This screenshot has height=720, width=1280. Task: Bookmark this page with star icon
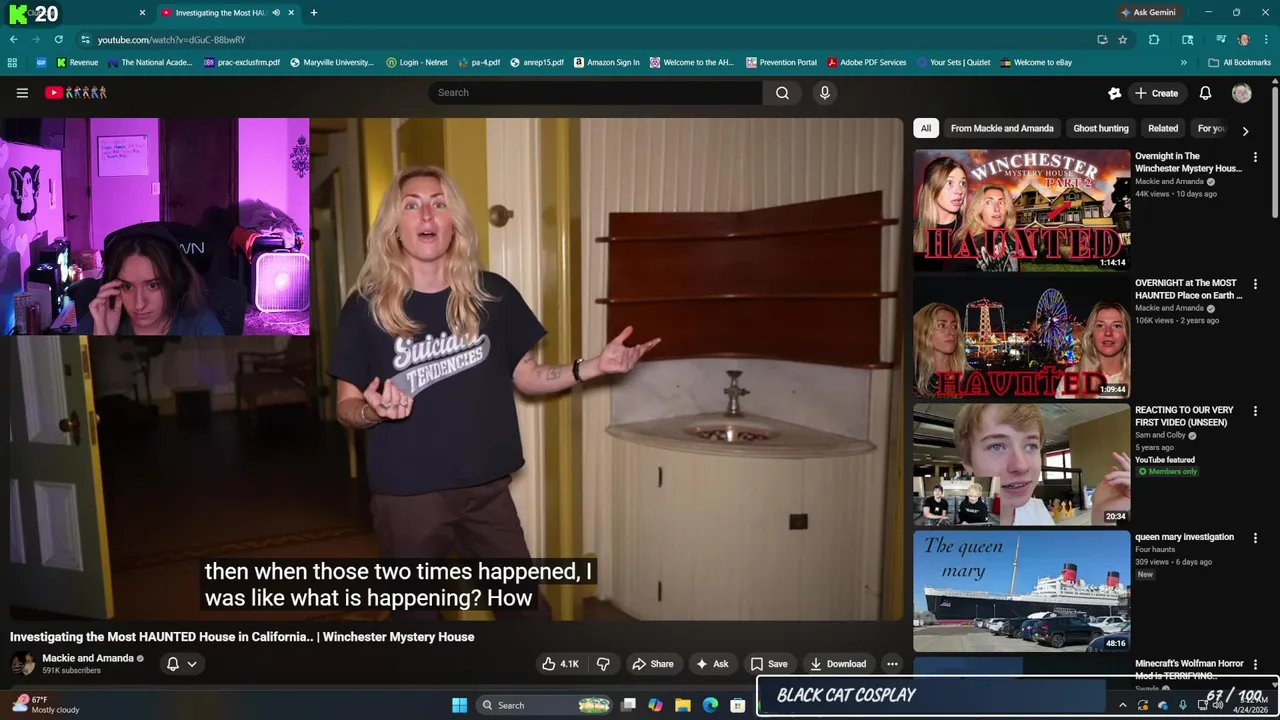[x=1122, y=39]
